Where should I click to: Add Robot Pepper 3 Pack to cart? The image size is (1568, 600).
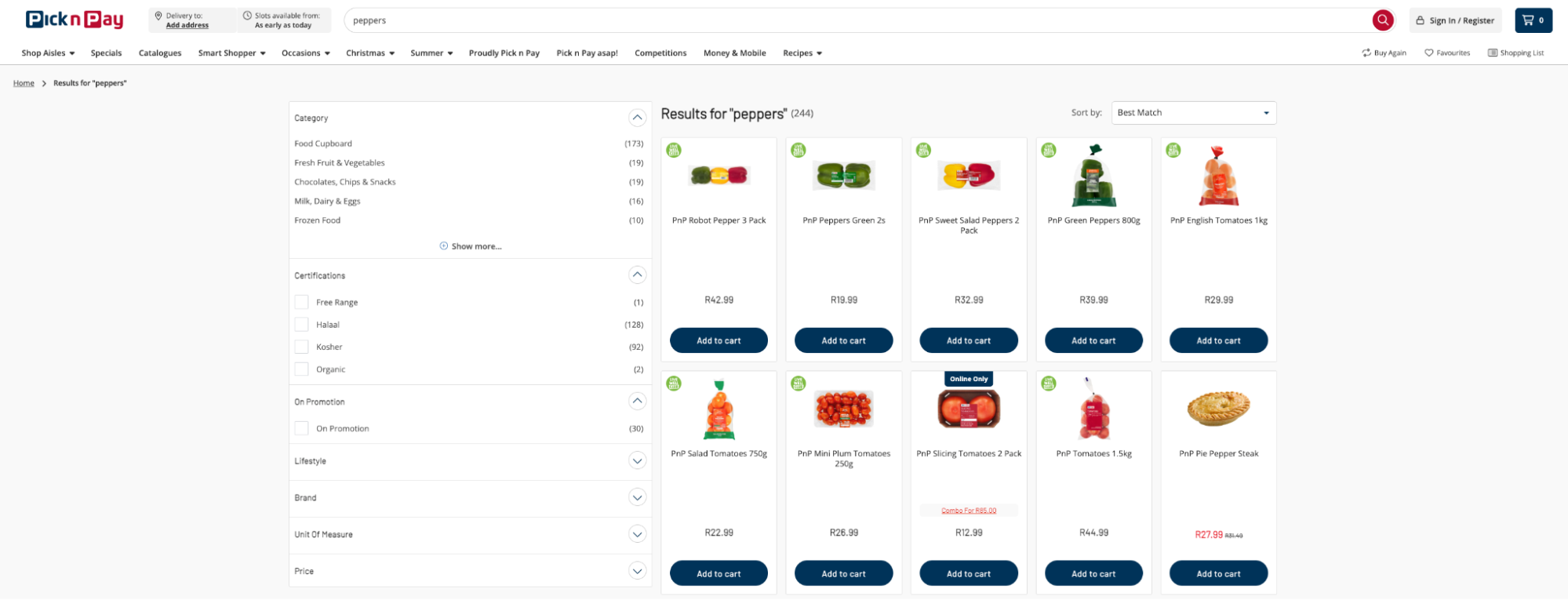coord(719,340)
